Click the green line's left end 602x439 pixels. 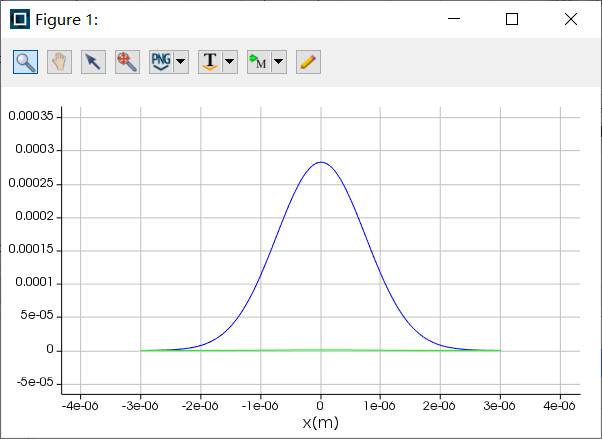142,350
